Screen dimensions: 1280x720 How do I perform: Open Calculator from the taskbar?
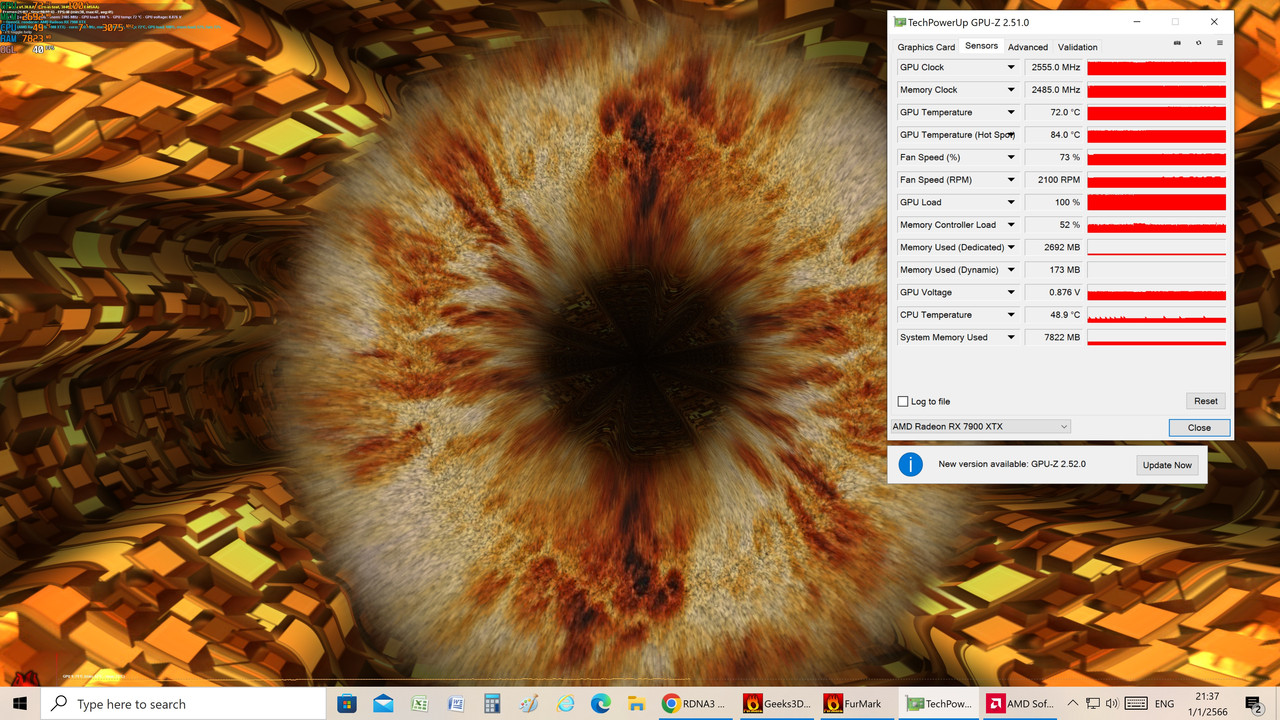point(492,704)
